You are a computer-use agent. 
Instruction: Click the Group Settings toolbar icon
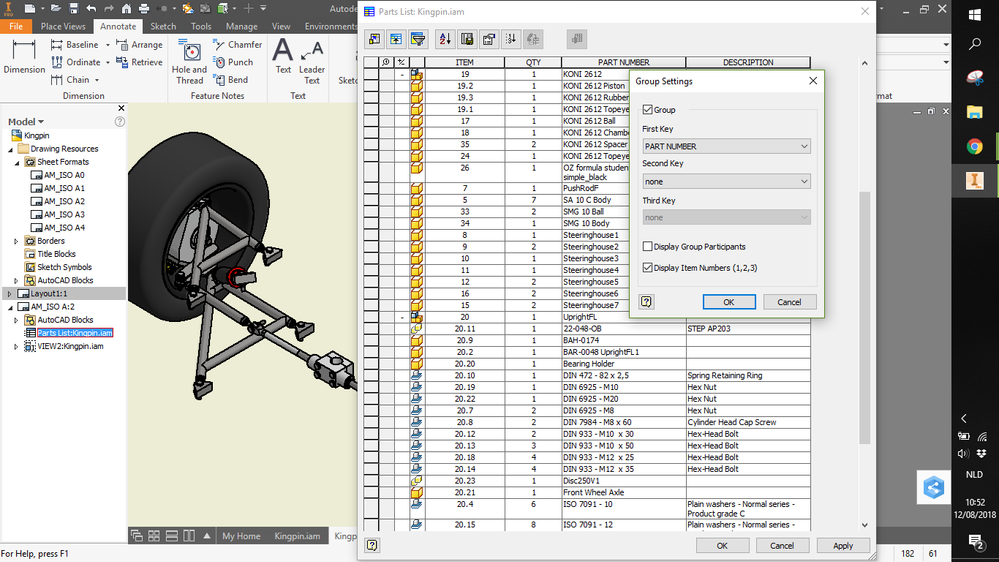(396, 39)
